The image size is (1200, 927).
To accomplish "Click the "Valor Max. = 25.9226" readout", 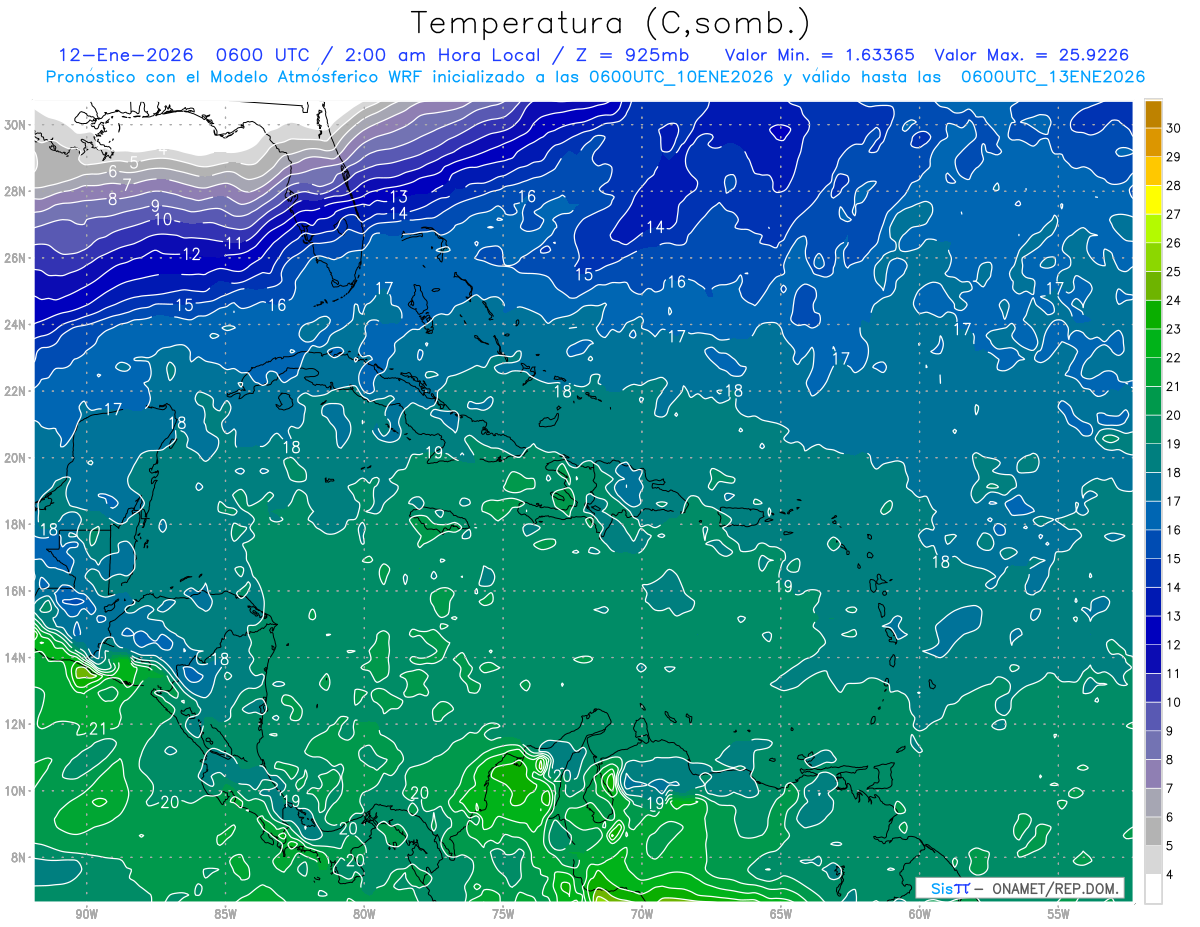I will [x=1033, y=55].
